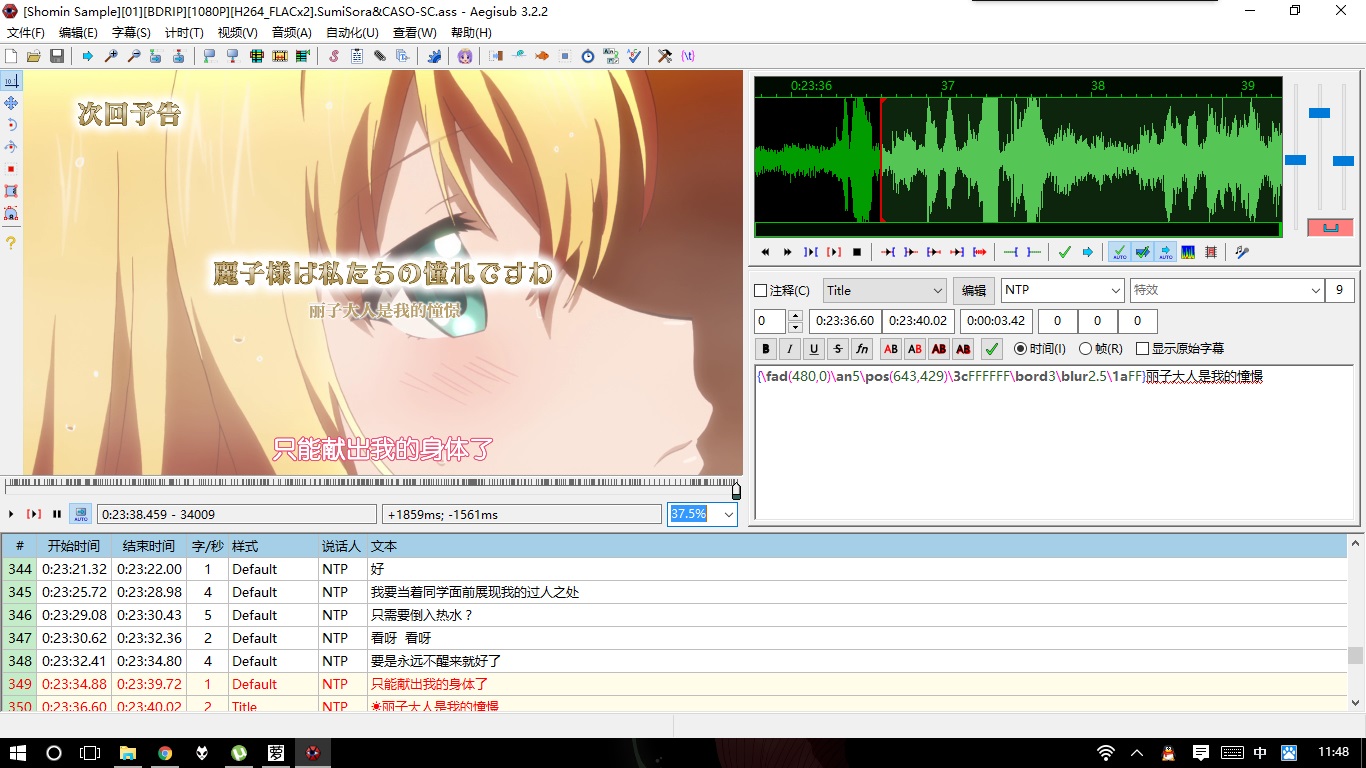Click the New subtitles file icon
1366x768 pixels.
pos(11,56)
